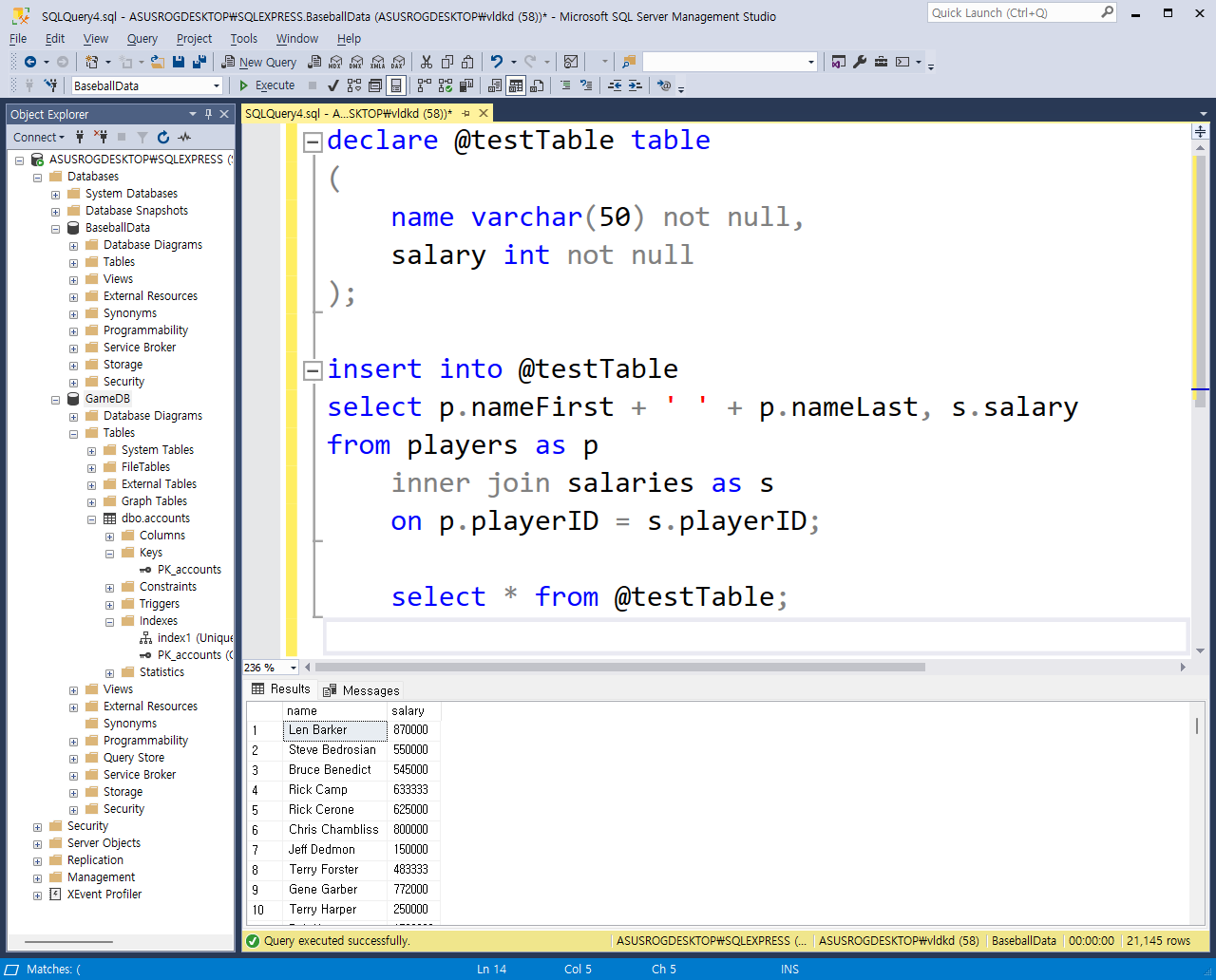Open the Tools menu

pyautogui.click(x=244, y=38)
